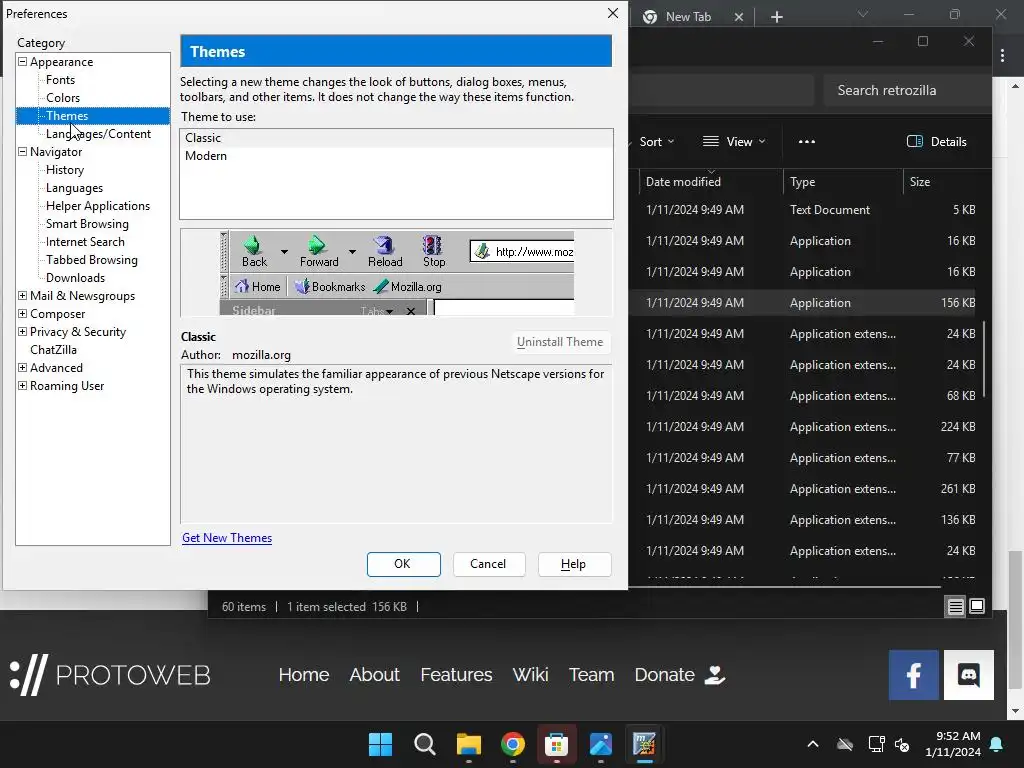
Task: Switch Explorer to large thumbnails view
Action: pyautogui.click(x=977, y=607)
